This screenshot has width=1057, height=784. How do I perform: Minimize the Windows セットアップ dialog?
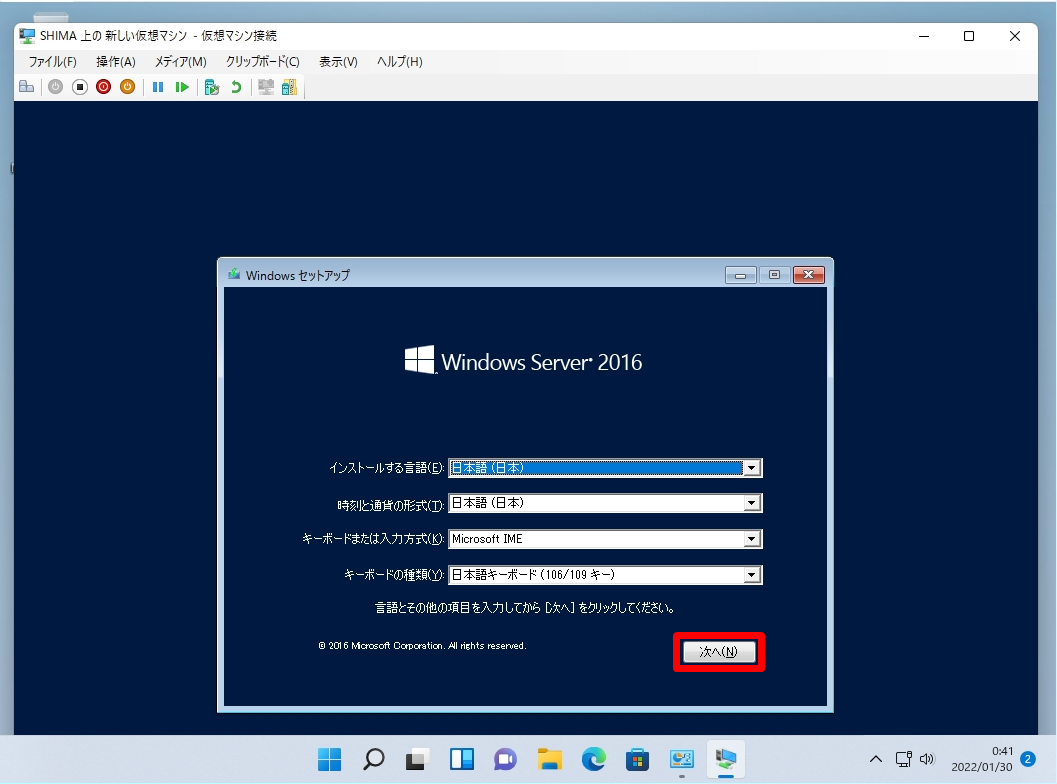click(740, 275)
